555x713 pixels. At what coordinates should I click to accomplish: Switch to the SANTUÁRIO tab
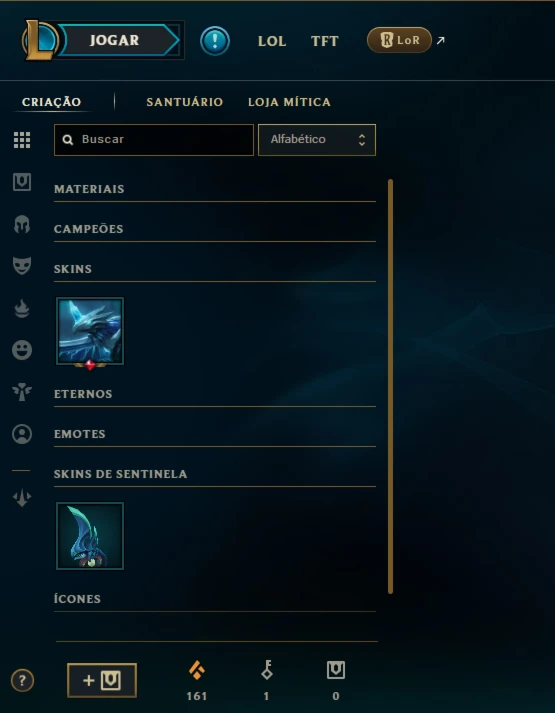pyautogui.click(x=185, y=102)
